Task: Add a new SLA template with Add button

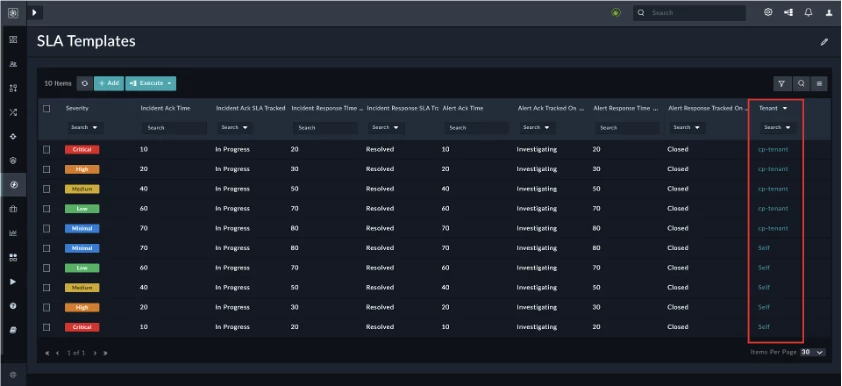Action: (109, 83)
